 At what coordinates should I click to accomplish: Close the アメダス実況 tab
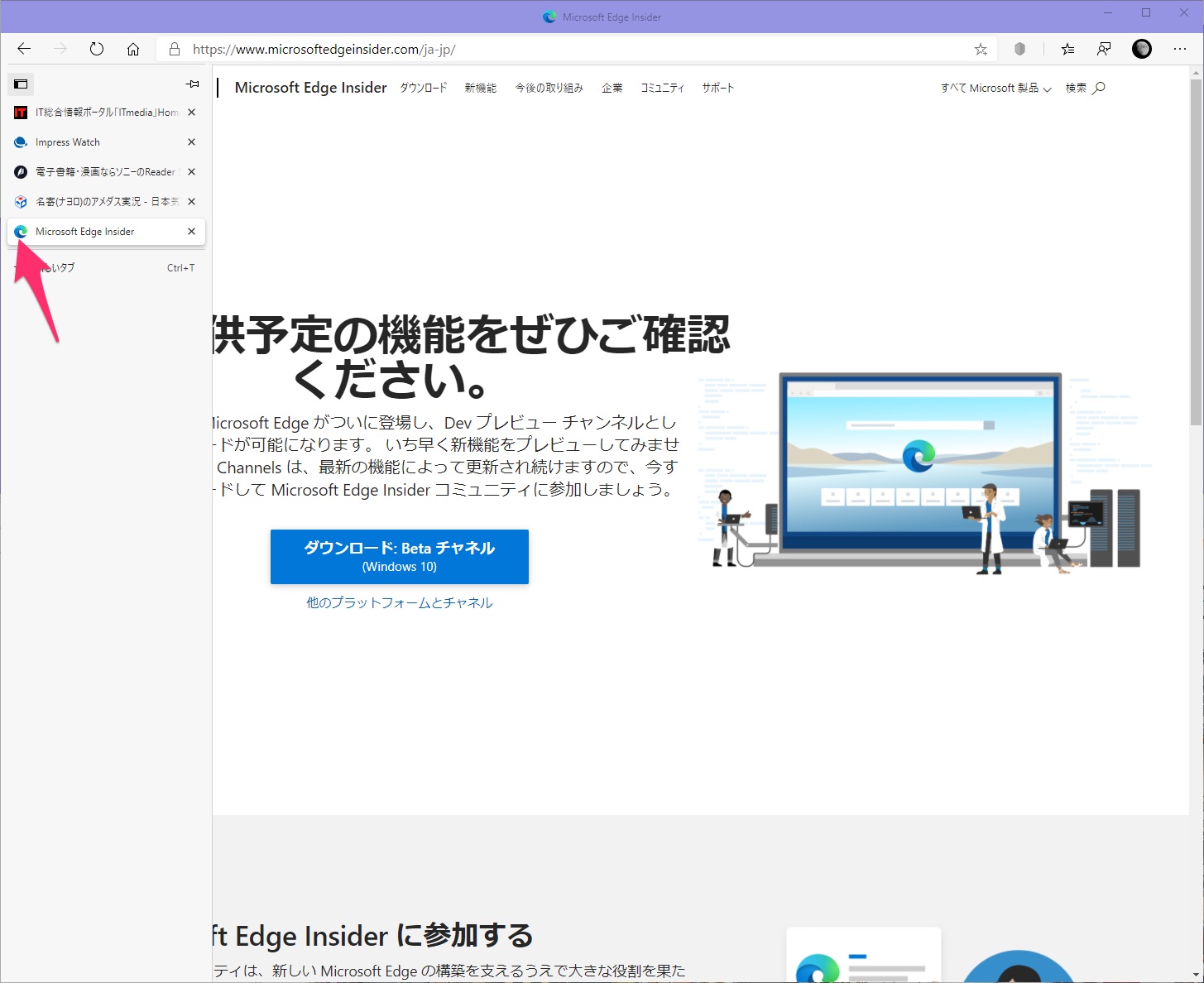(x=191, y=201)
